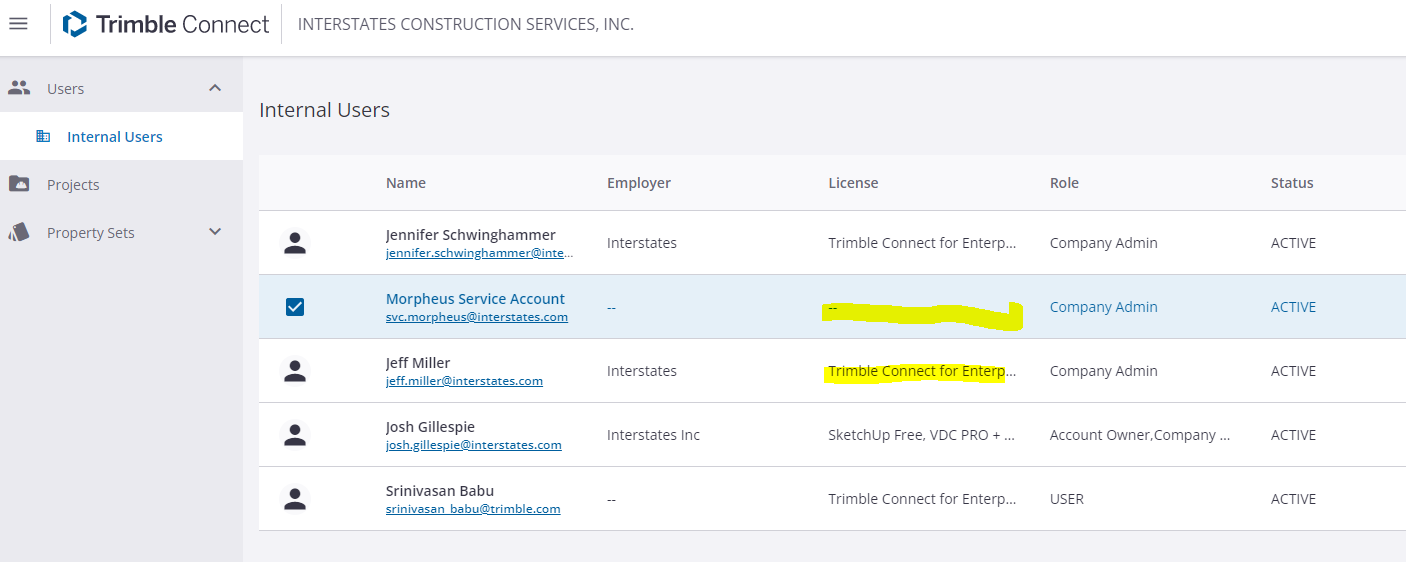Click the Josh Gillespie name

(430, 427)
